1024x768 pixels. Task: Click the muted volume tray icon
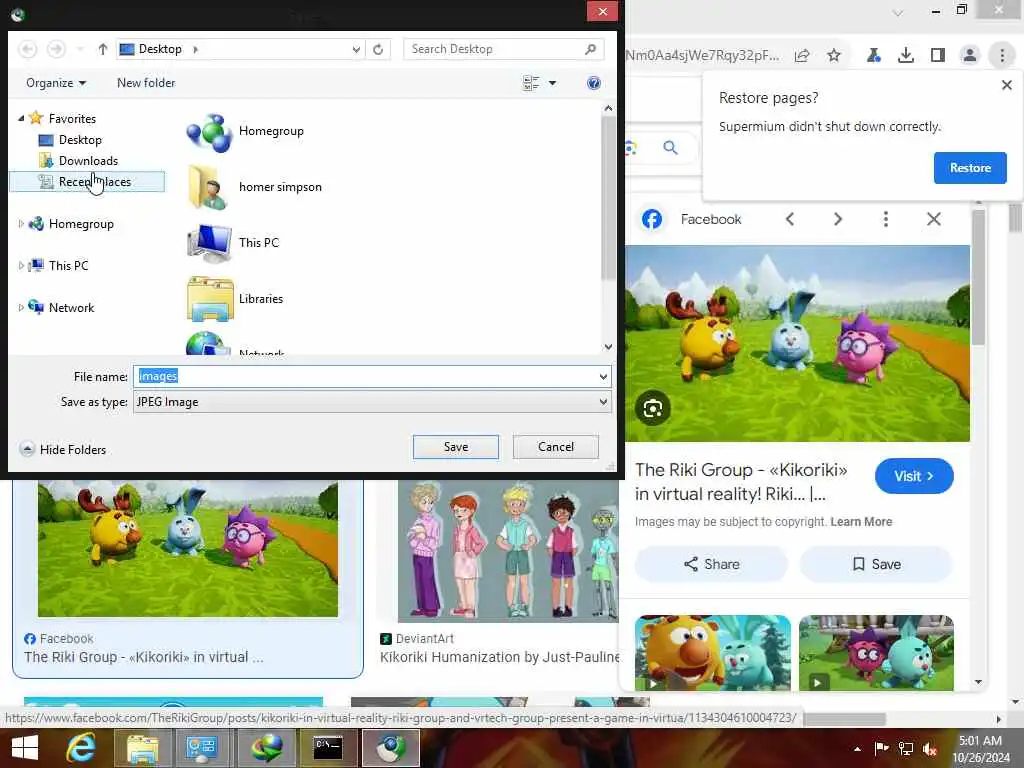pyautogui.click(x=930, y=749)
